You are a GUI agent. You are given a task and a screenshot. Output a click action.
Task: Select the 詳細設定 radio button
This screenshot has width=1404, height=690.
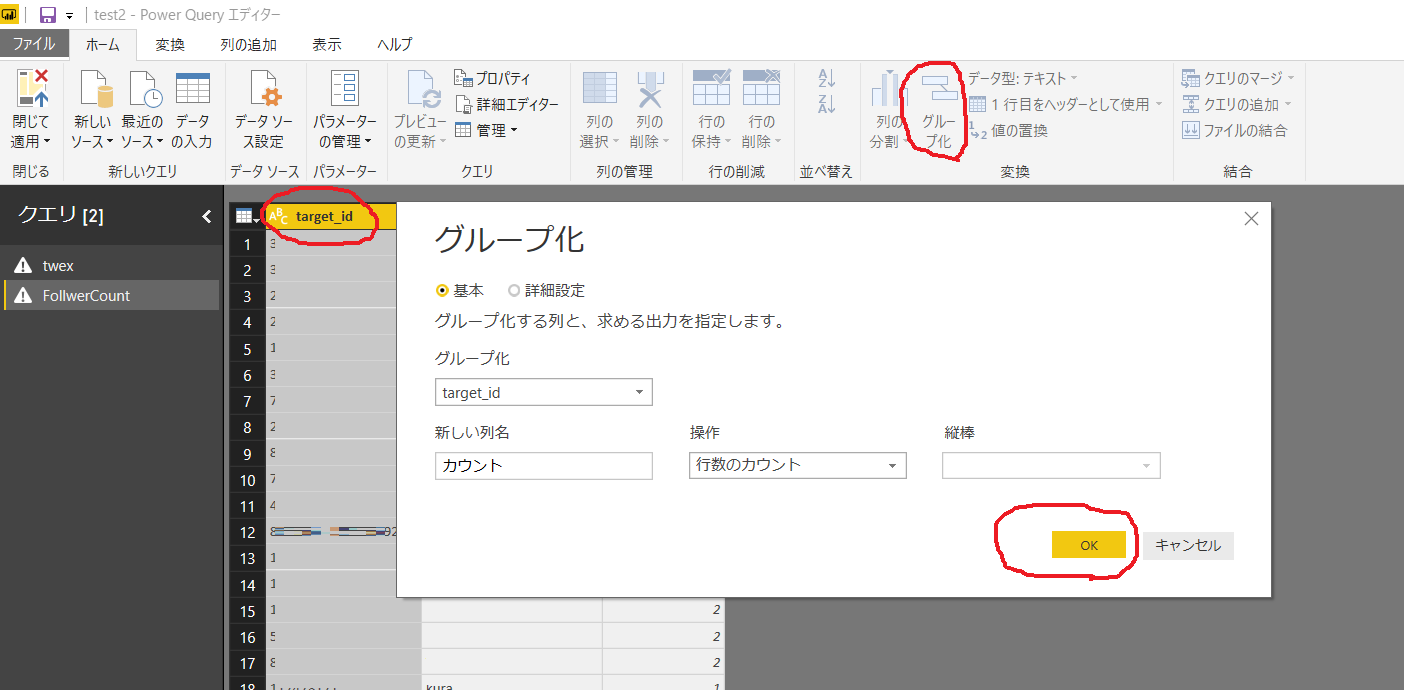[x=512, y=290]
